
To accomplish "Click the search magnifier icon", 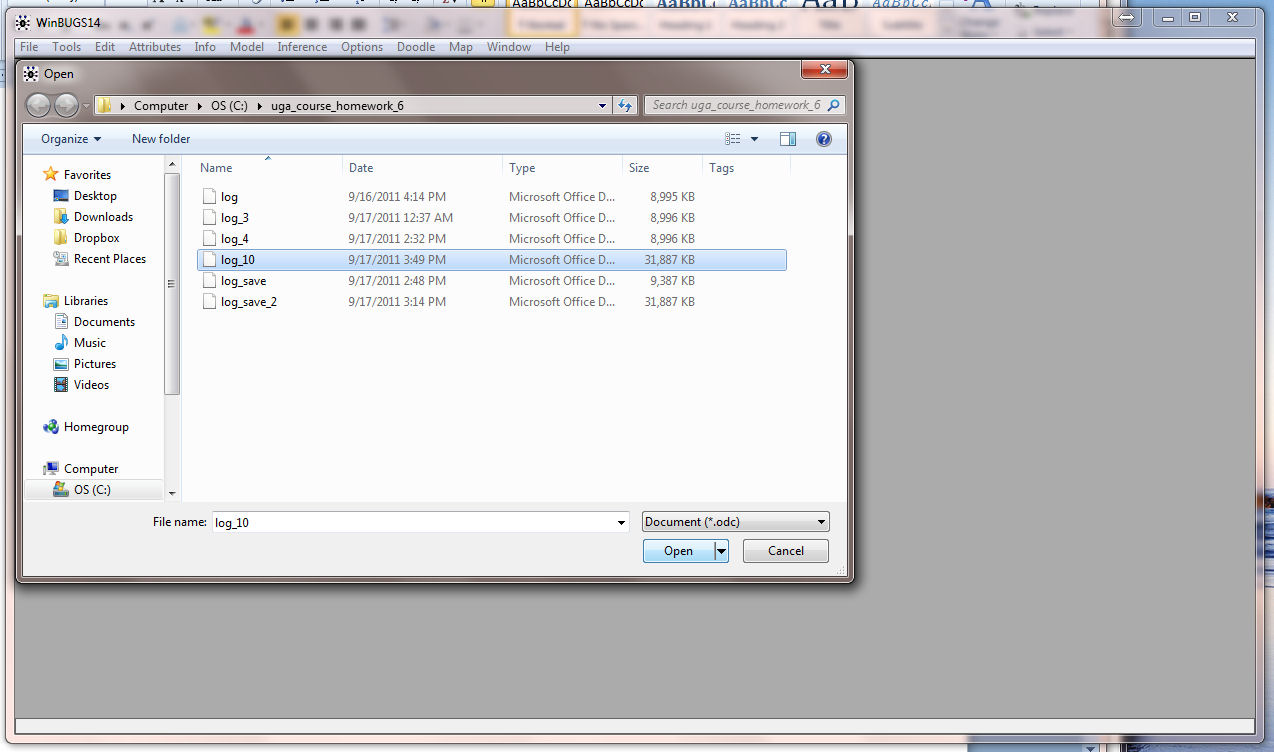I will (x=833, y=105).
